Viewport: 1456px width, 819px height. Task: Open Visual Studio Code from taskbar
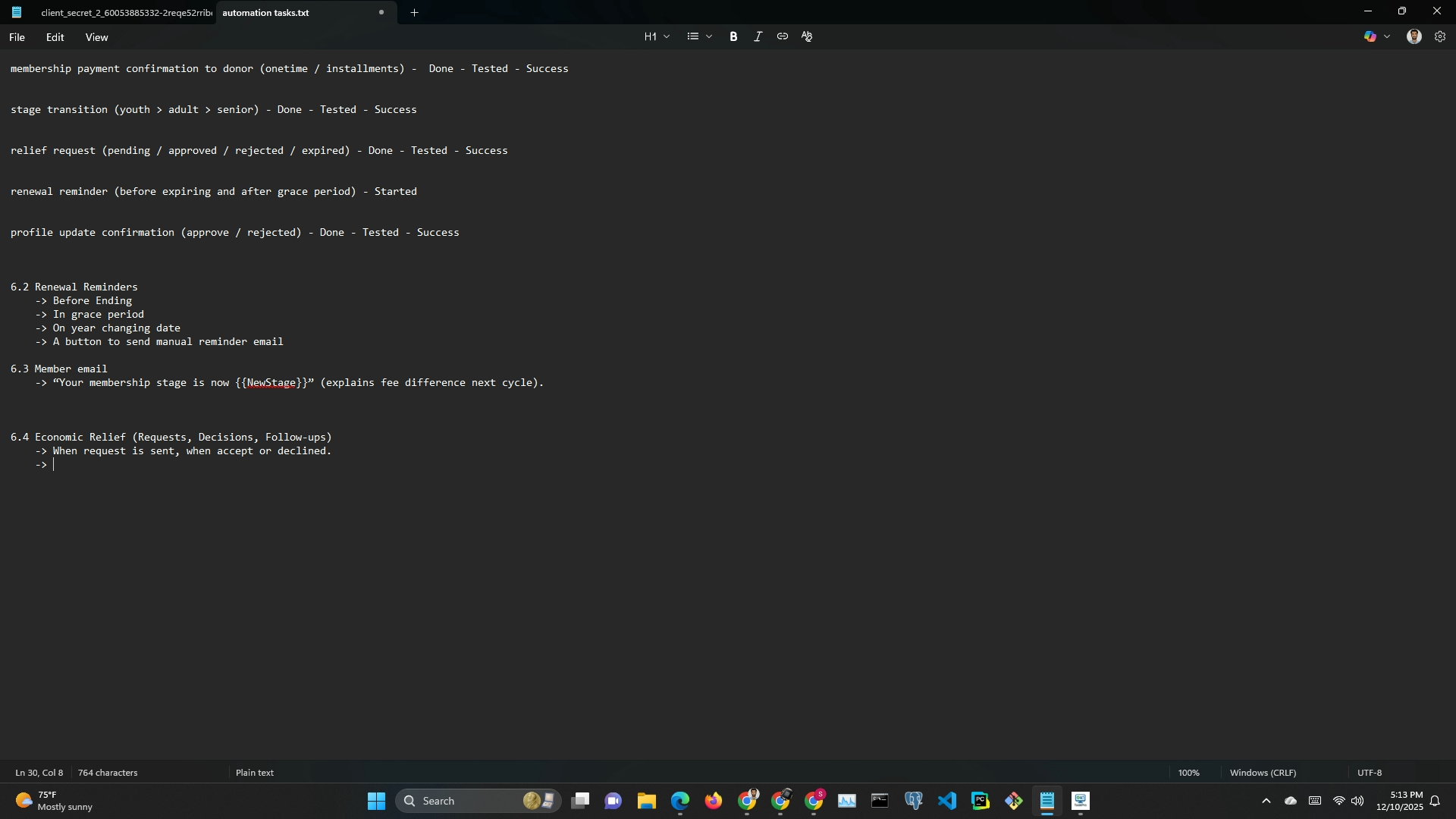(x=946, y=801)
